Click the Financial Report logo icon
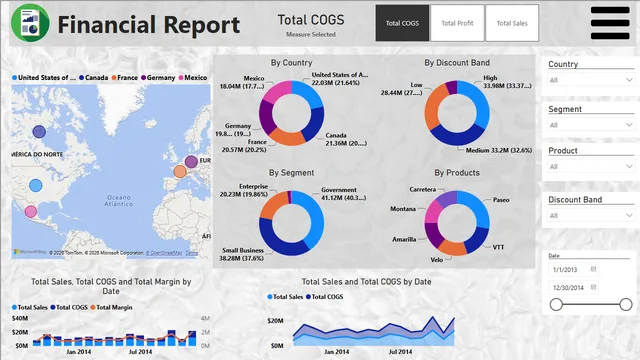Viewport: 640px width, 360px height. point(30,23)
